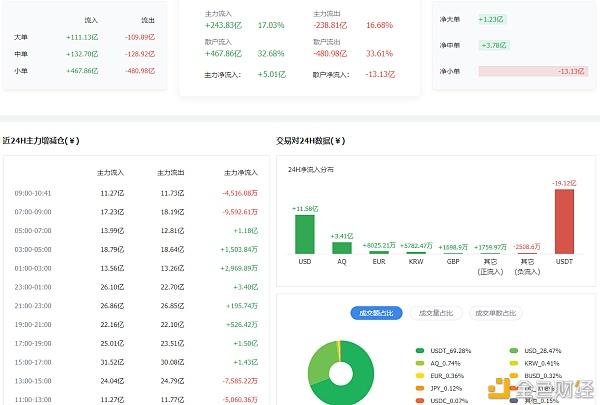This screenshot has width=600, height=405.
Task: Click 散户流出 value -480.98亿 in the center card
Action: tap(330, 54)
